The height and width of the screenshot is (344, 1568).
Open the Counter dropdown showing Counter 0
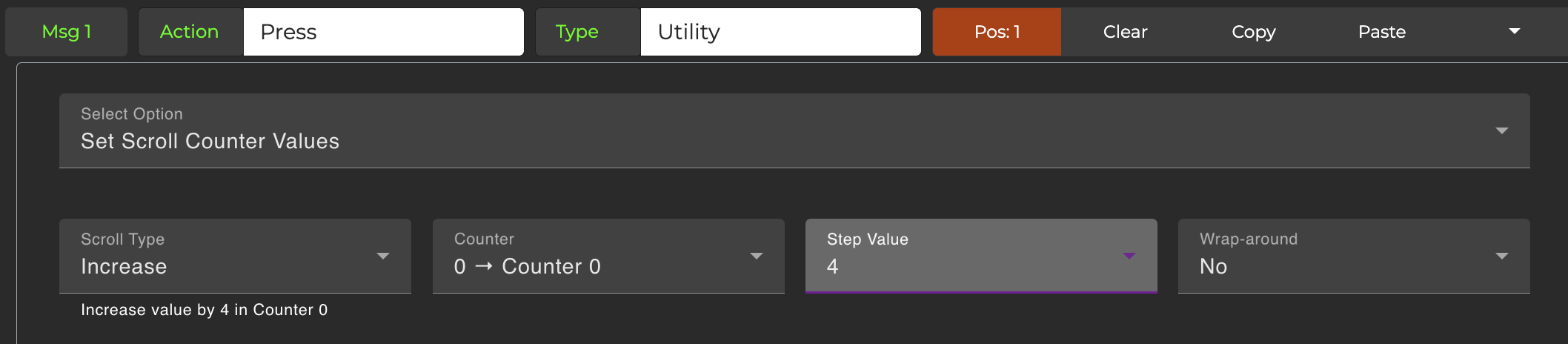coord(593,257)
